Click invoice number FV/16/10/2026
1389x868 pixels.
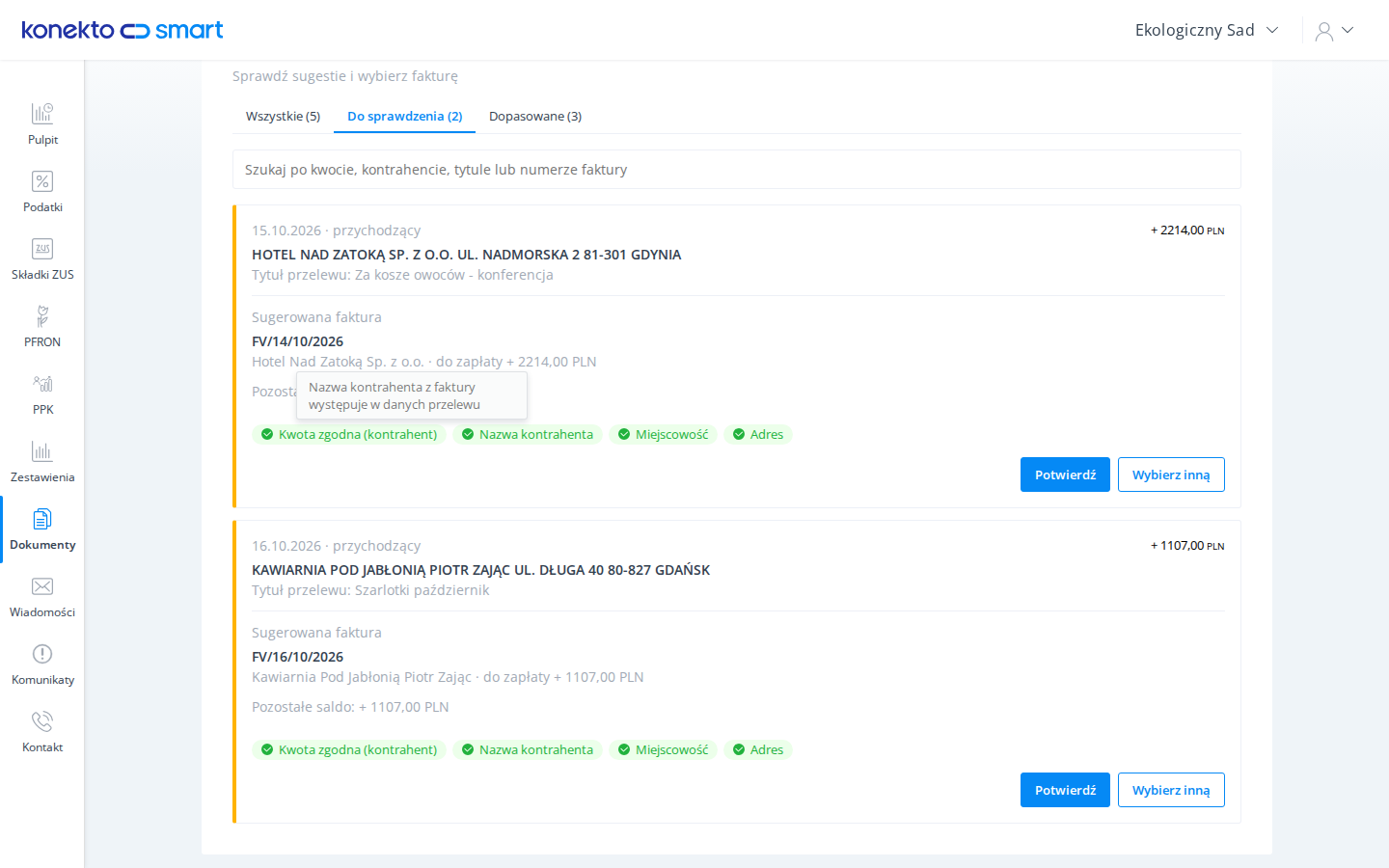(297, 657)
